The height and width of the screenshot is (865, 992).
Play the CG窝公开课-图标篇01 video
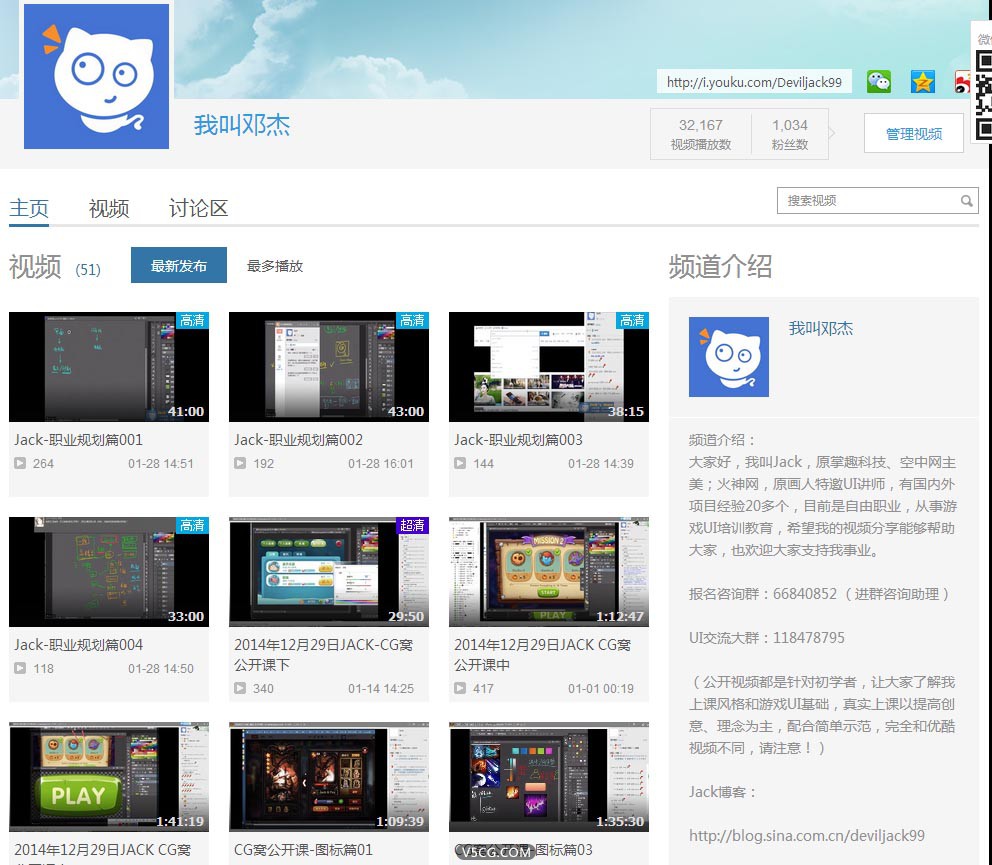tap(328, 776)
